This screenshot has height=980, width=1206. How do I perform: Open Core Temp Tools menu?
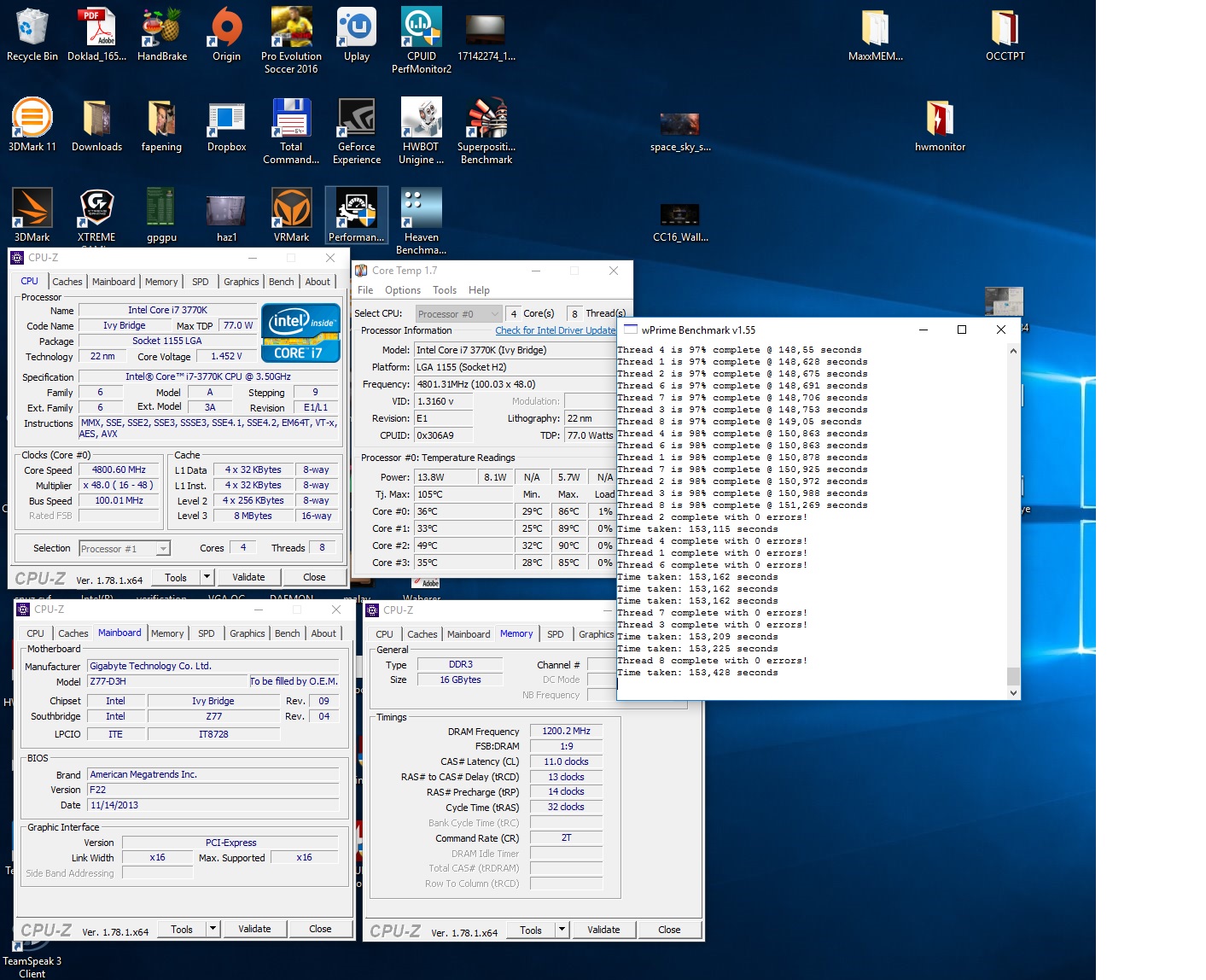(445, 290)
